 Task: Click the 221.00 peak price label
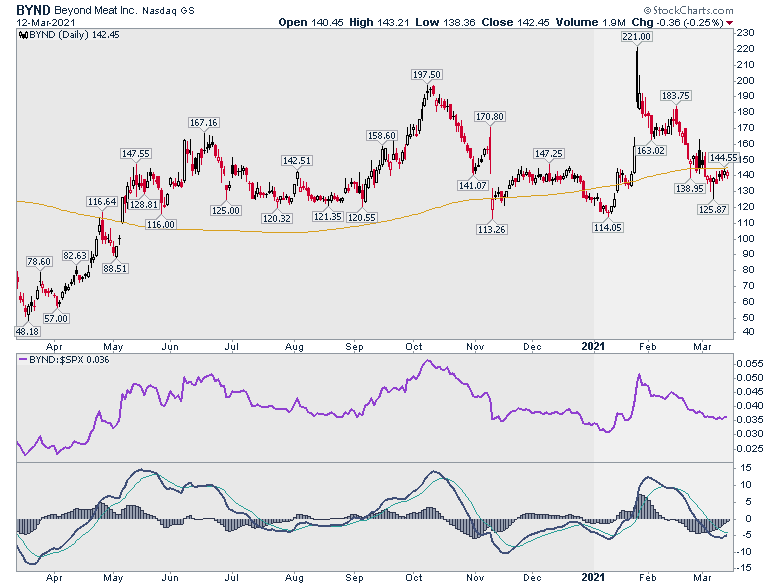pyautogui.click(x=636, y=36)
